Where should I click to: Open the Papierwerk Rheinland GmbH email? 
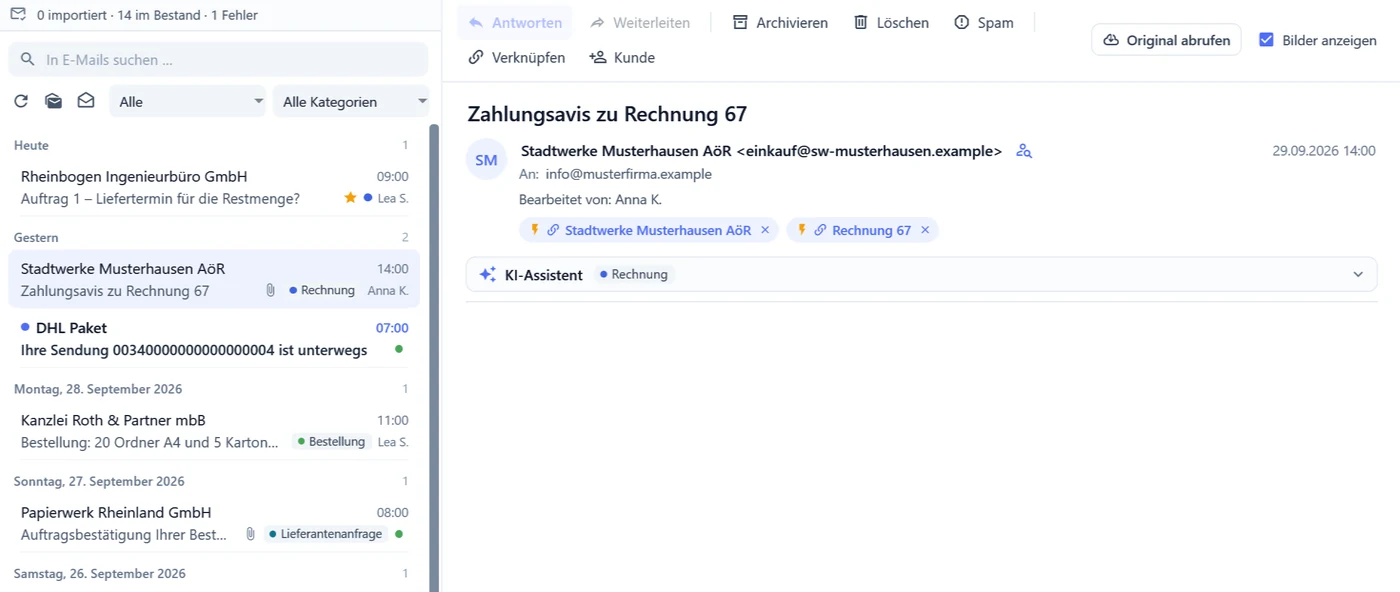click(x=214, y=523)
